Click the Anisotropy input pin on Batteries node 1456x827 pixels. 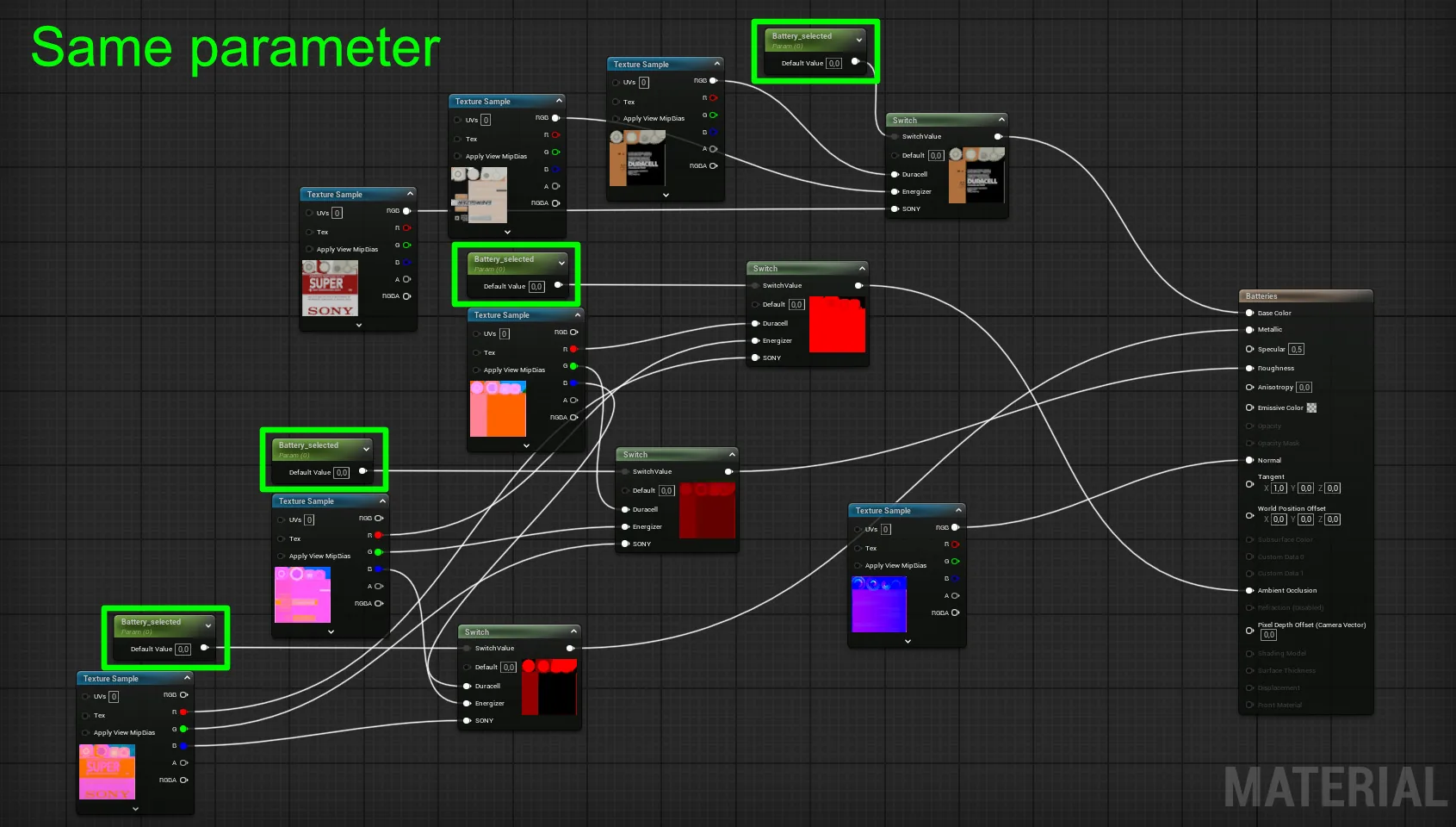pyautogui.click(x=1249, y=387)
